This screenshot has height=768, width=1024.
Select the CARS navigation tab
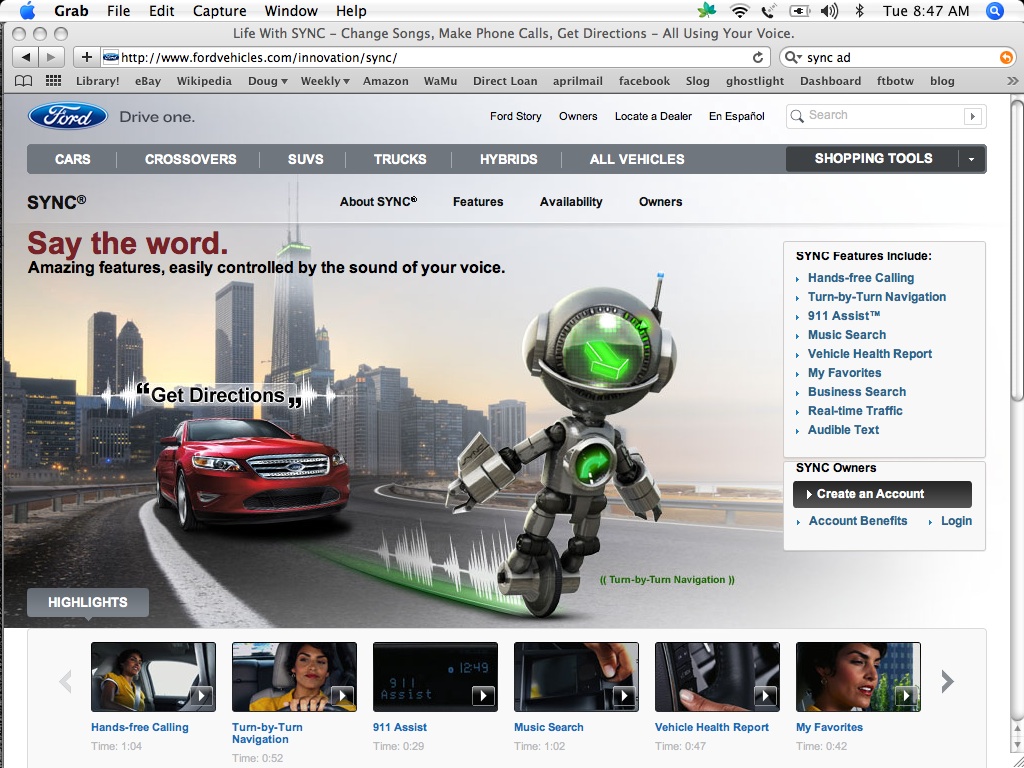[x=72, y=159]
